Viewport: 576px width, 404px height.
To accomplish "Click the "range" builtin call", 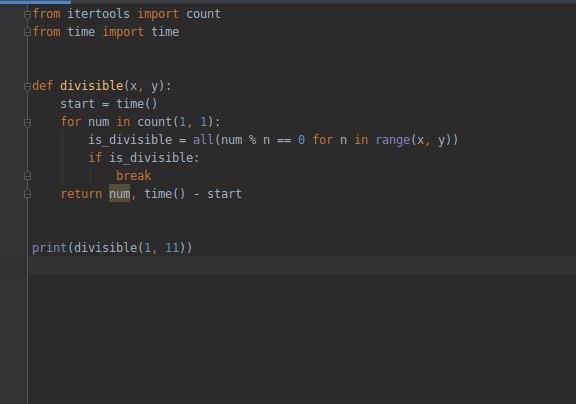I will (x=393, y=140).
